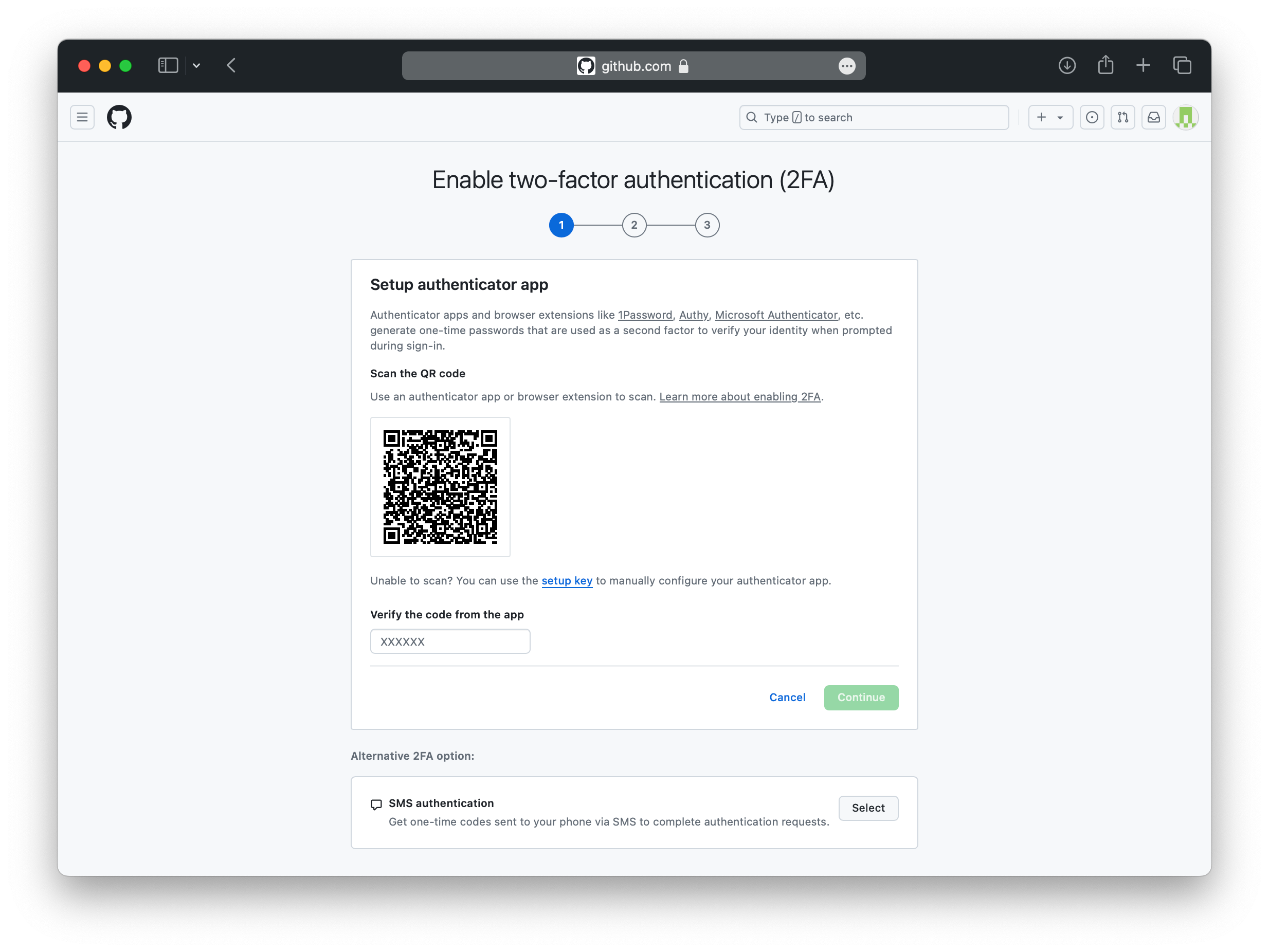Click Safari share icon
This screenshot has width=1269, height=952.
pos(1105,66)
